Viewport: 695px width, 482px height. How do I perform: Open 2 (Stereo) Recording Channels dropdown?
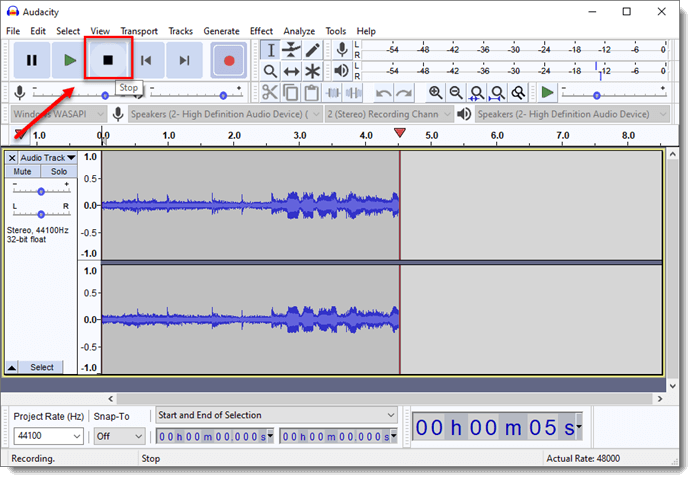(389, 114)
